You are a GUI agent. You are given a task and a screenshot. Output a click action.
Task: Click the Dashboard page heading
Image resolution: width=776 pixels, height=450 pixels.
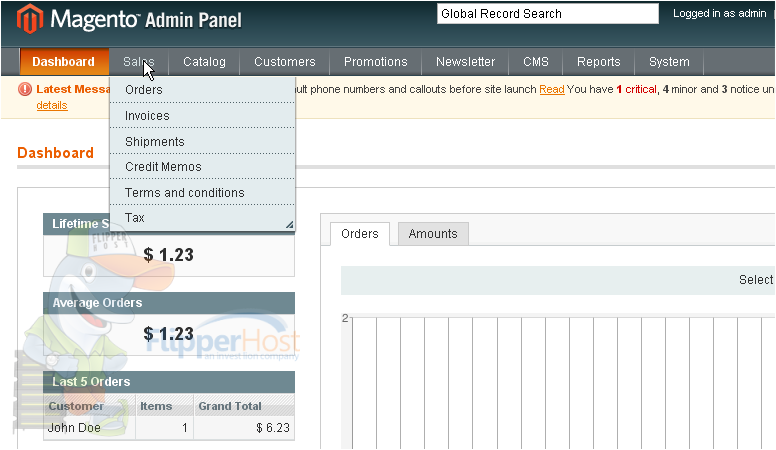point(55,153)
